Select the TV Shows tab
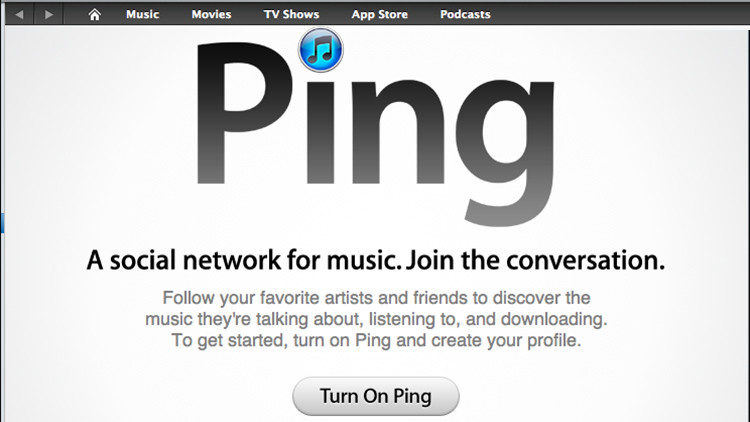The image size is (750, 422). click(x=291, y=14)
